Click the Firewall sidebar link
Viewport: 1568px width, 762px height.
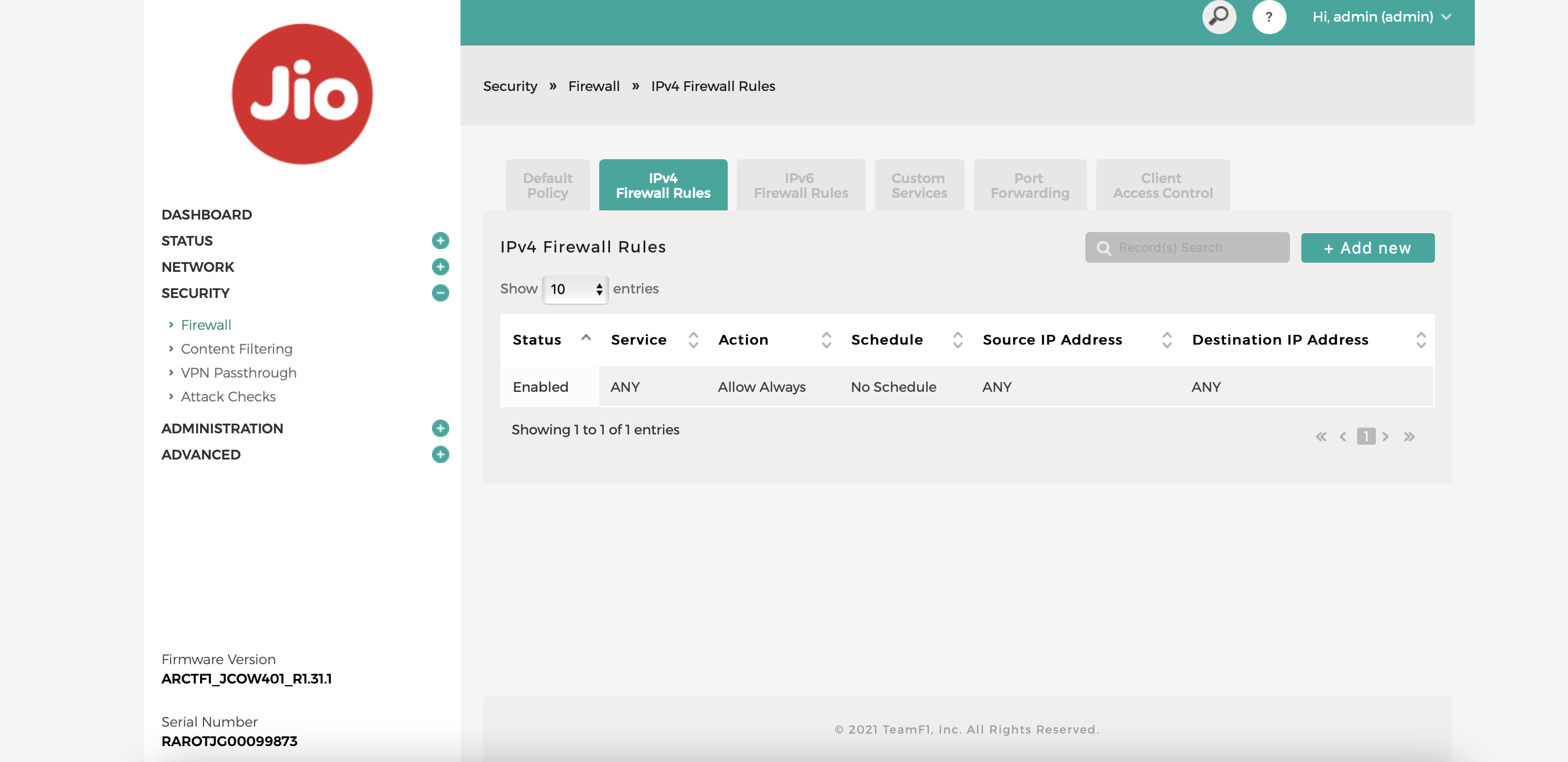(205, 324)
